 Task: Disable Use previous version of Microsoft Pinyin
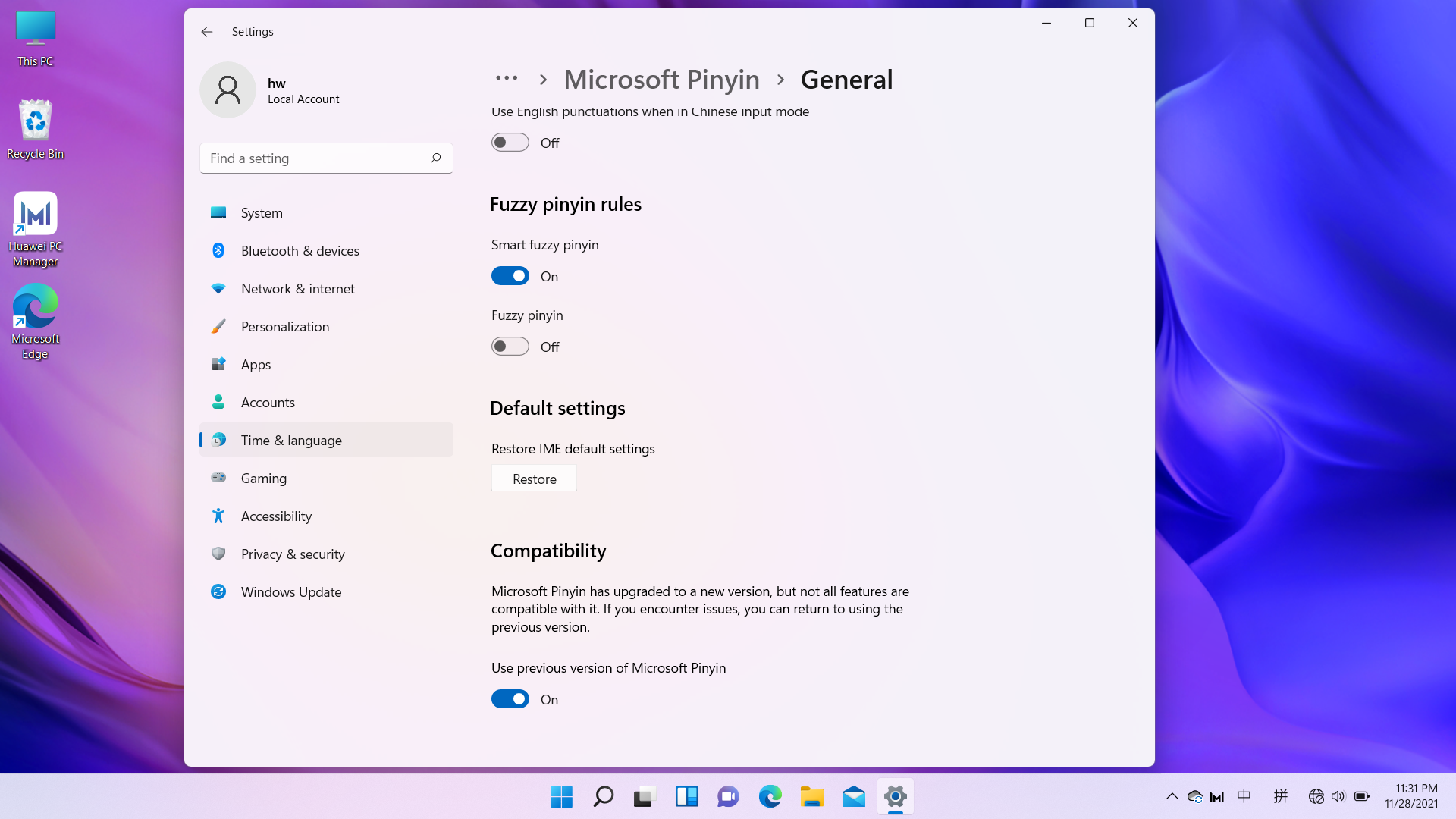click(510, 699)
